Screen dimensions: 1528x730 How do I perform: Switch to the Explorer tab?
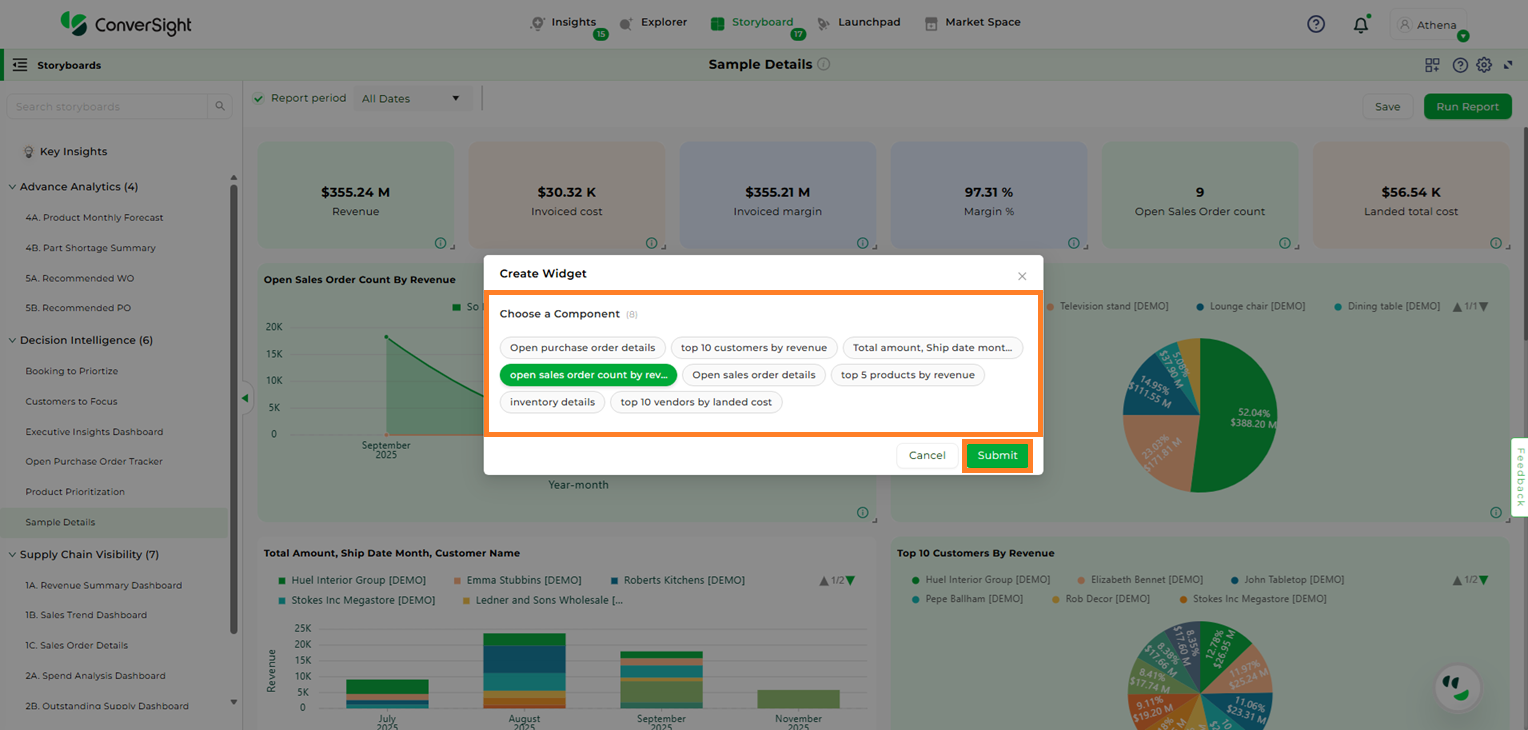click(653, 22)
